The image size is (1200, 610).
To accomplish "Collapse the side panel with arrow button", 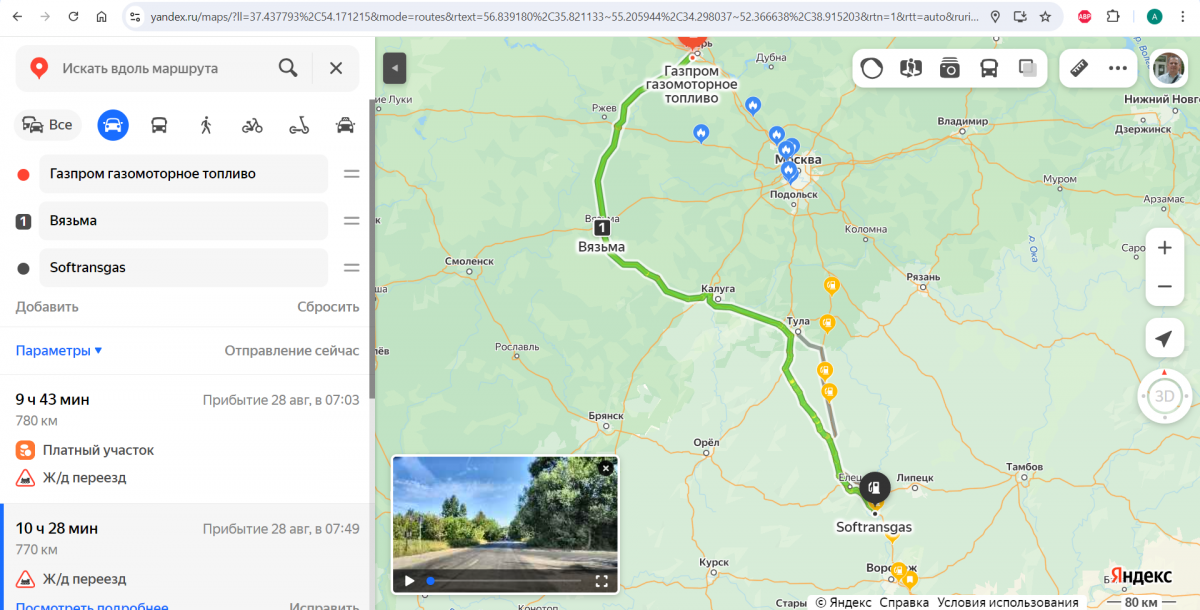I will 395,68.
